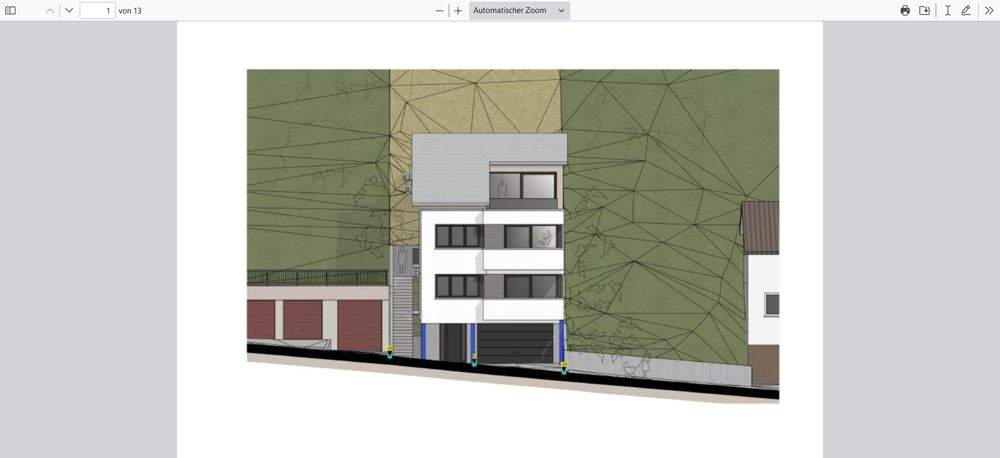Activate the text annotation tool
The width and height of the screenshot is (1000, 458).
coord(947,10)
